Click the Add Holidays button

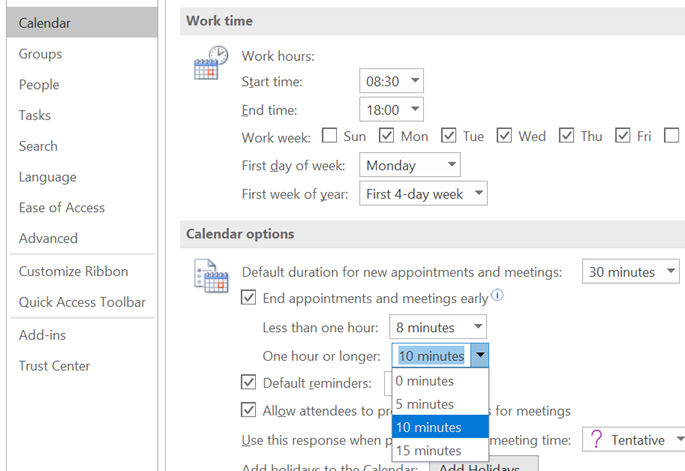484,465
